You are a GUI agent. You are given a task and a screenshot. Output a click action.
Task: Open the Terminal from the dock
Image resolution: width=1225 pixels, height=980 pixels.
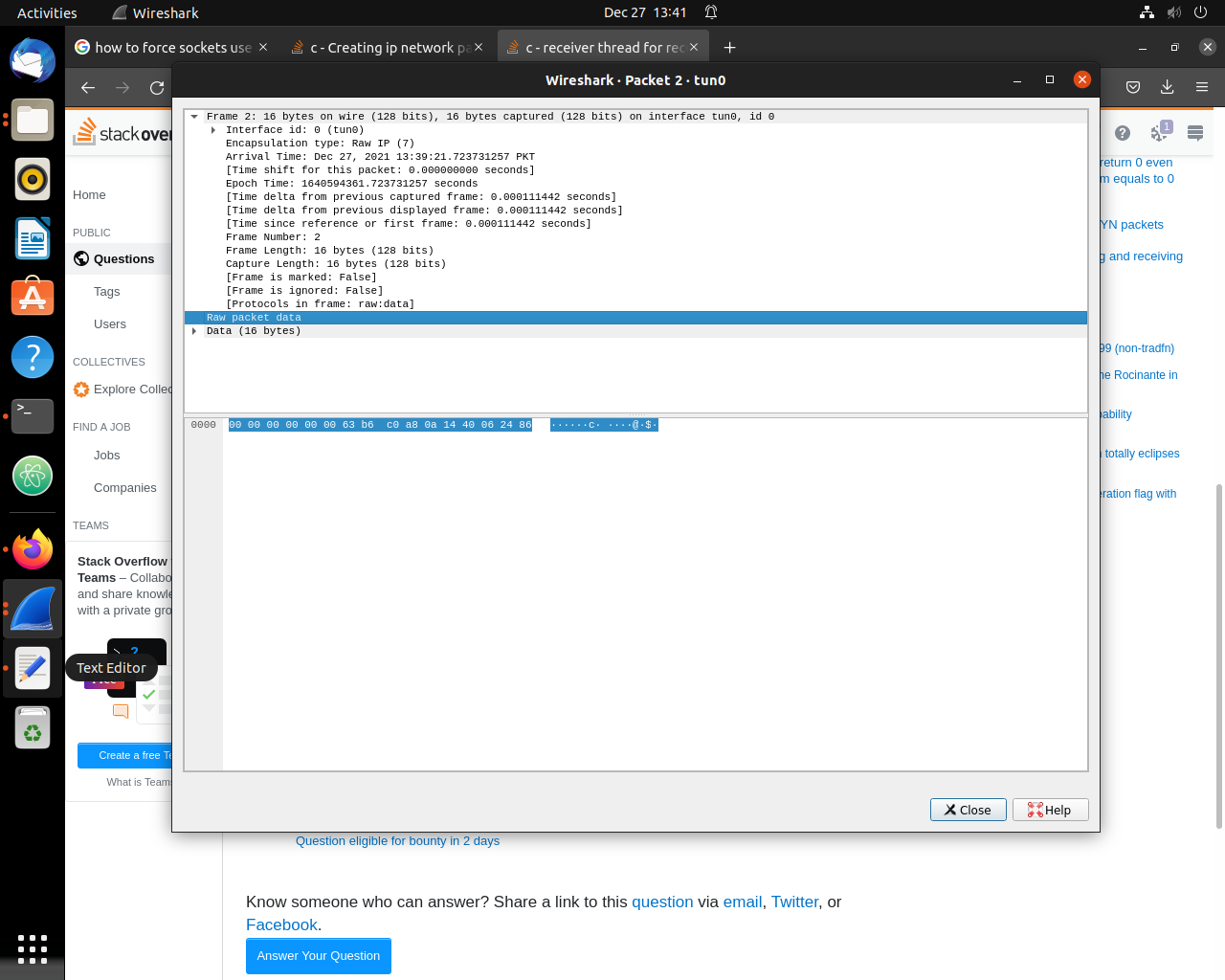pyautogui.click(x=33, y=416)
